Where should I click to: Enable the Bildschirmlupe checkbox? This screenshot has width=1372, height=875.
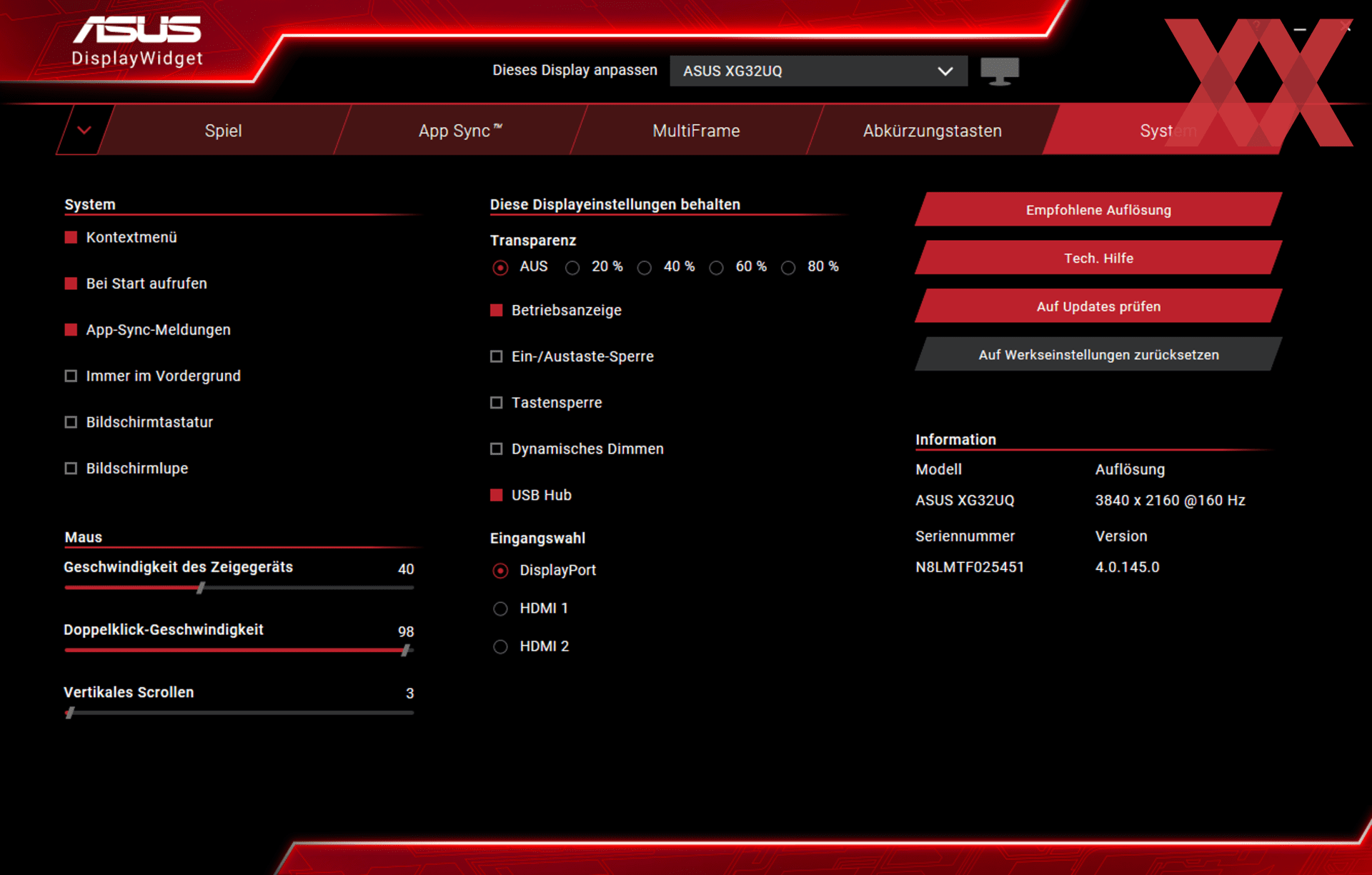click(x=71, y=469)
